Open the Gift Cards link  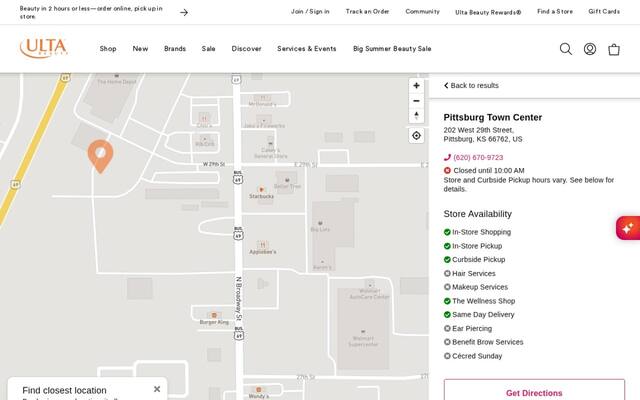pos(604,11)
